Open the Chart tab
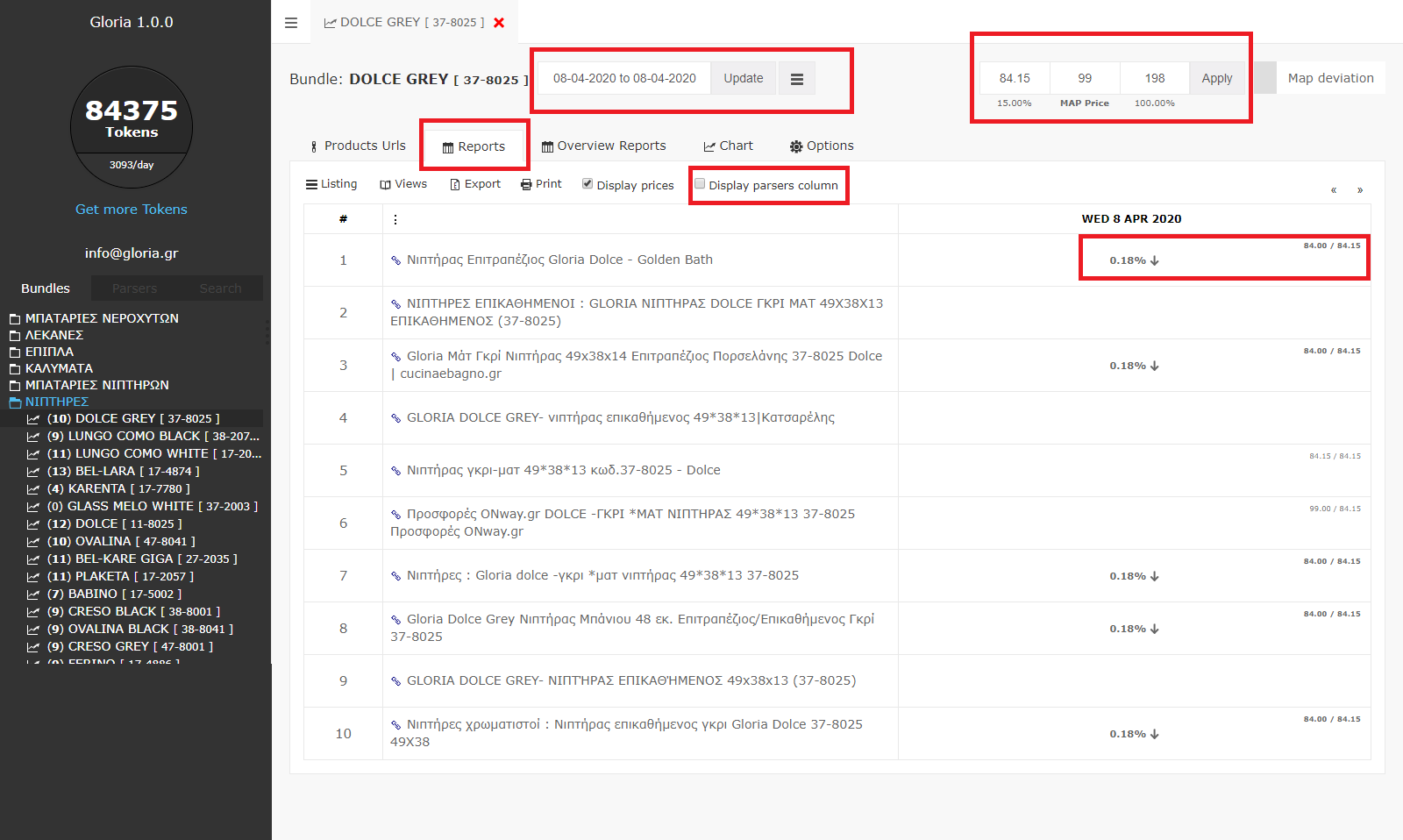The width and height of the screenshot is (1403, 840). click(728, 146)
